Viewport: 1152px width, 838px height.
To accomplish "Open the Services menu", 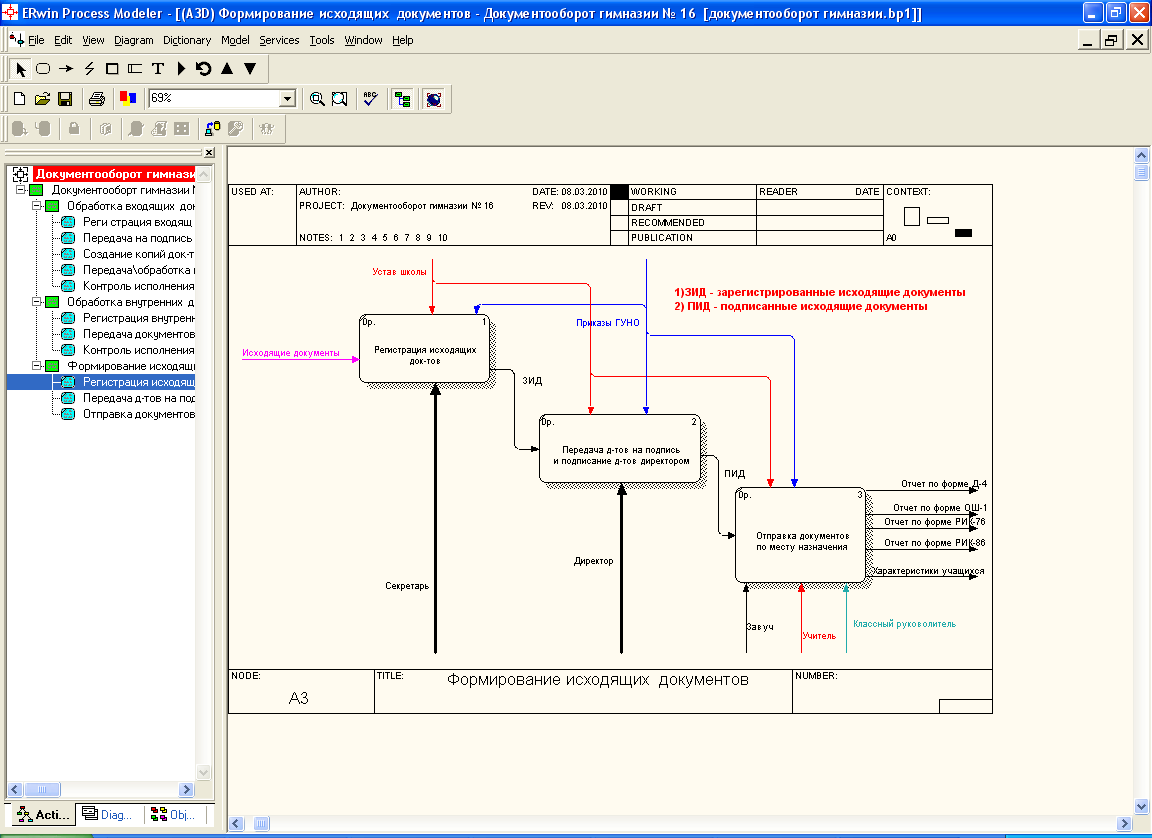I will 279,40.
